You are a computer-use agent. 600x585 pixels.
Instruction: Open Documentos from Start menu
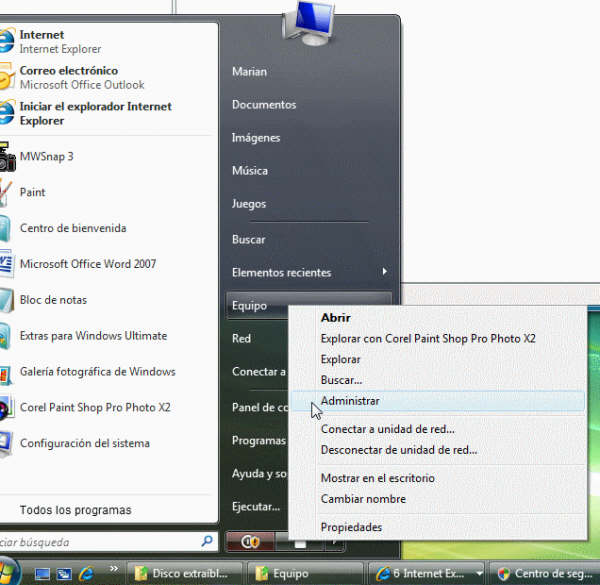tap(264, 104)
